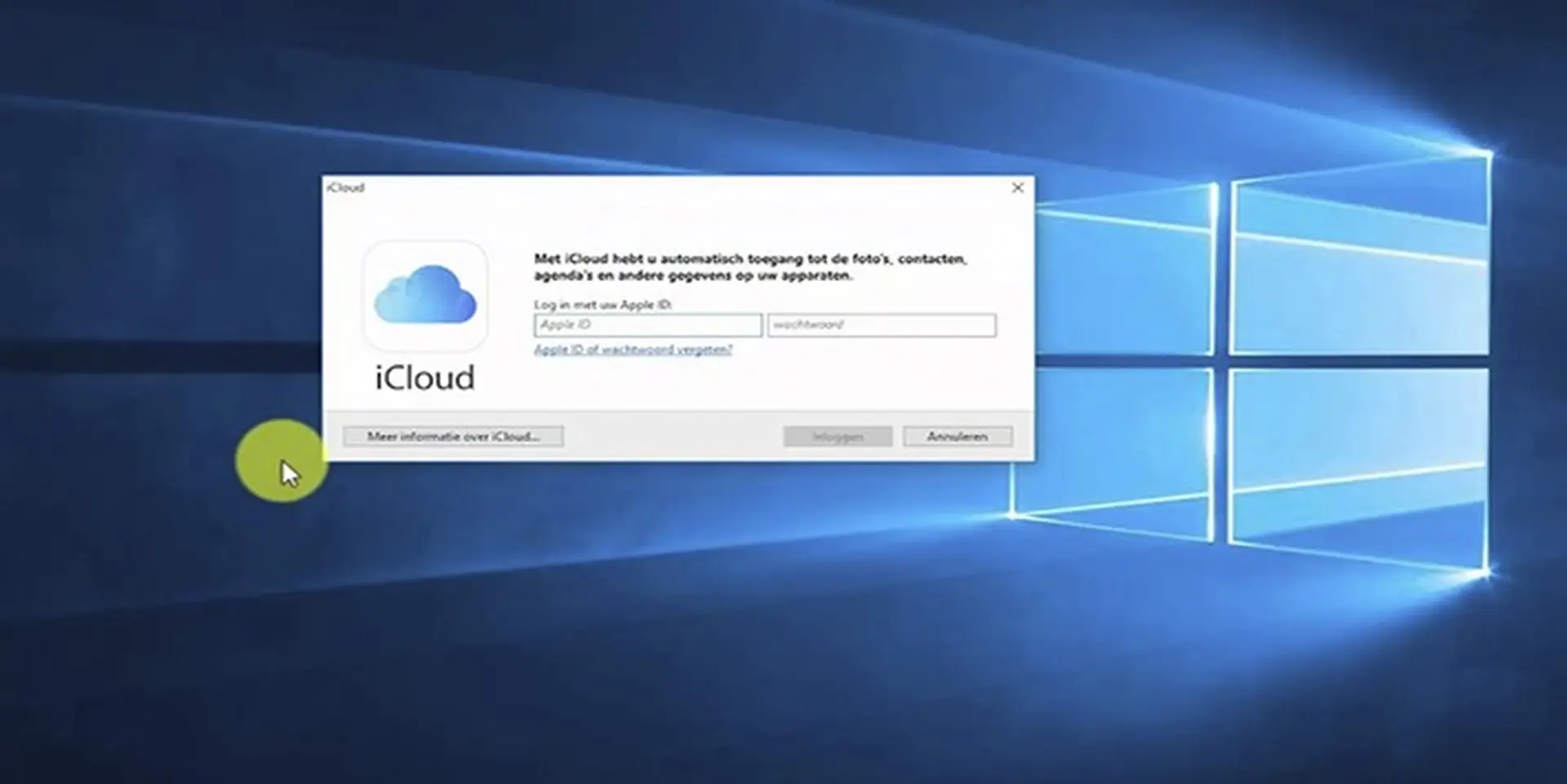This screenshot has height=784, width=1567.
Task: Click the Apple ID input field
Action: click(648, 325)
